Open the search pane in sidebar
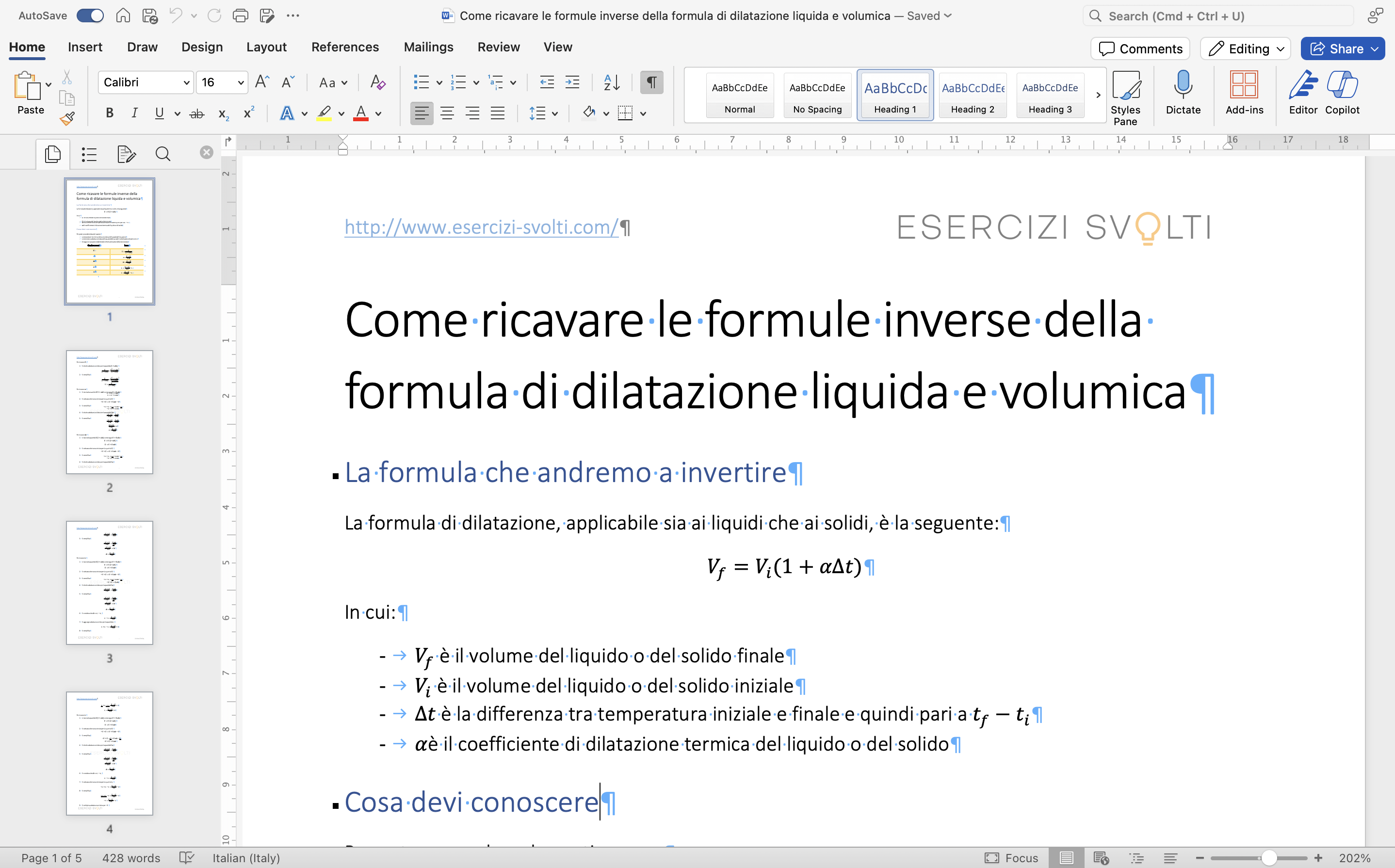The height and width of the screenshot is (868, 1395). [x=163, y=154]
